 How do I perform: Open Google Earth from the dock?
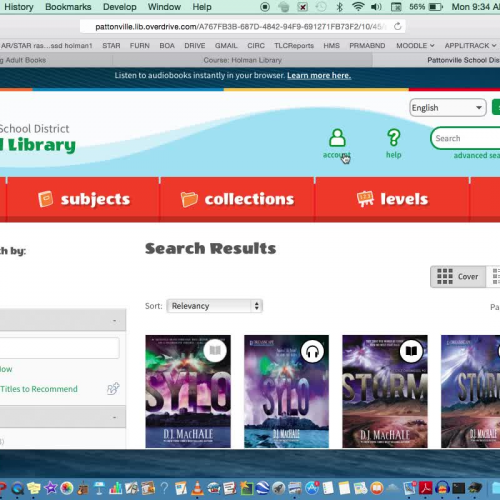[x=263, y=489]
